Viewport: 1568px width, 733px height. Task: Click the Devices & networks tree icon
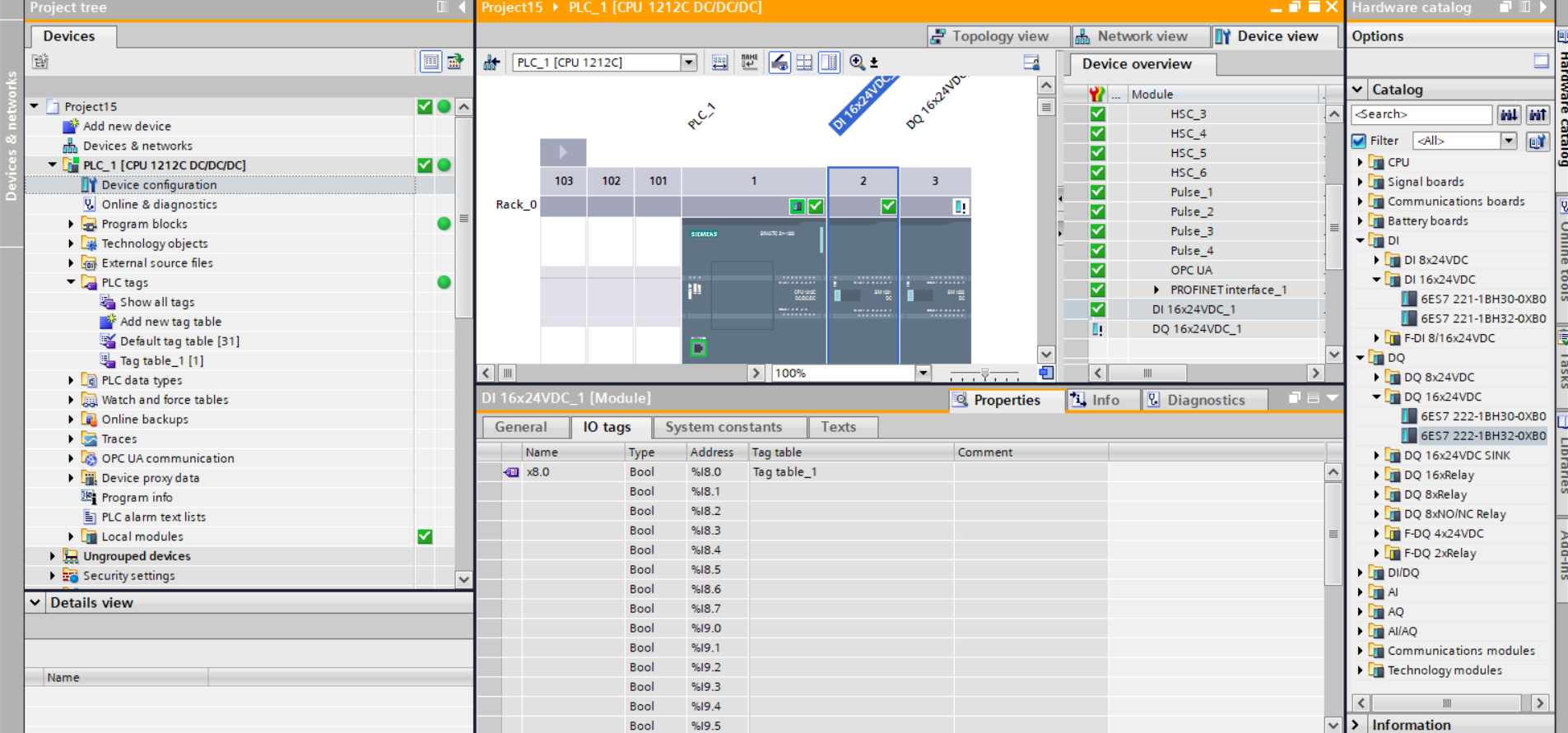point(71,146)
